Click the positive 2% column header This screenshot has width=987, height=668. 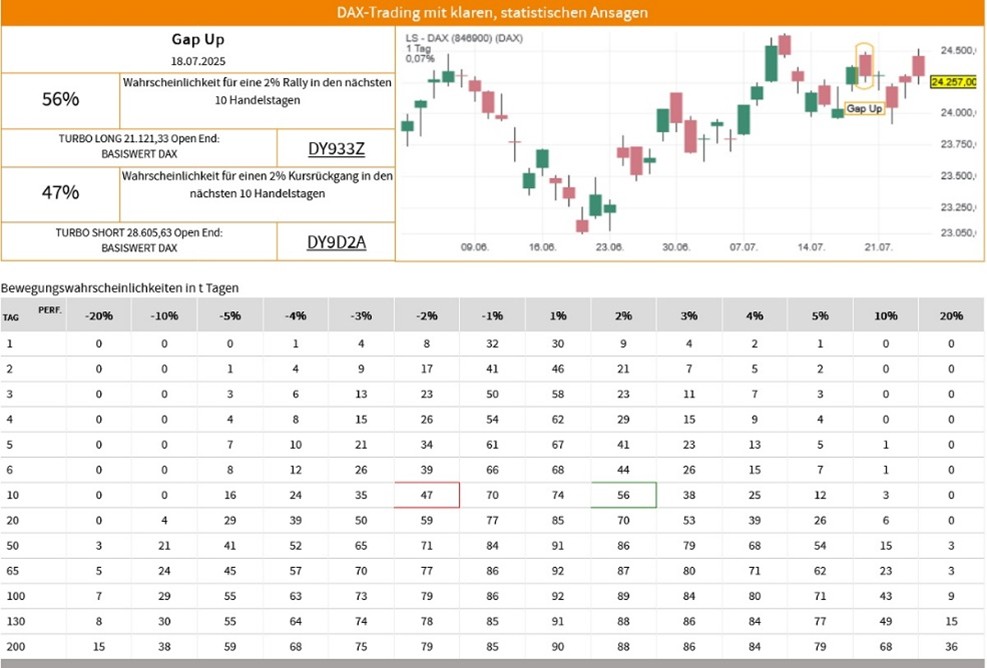pos(623,315)
